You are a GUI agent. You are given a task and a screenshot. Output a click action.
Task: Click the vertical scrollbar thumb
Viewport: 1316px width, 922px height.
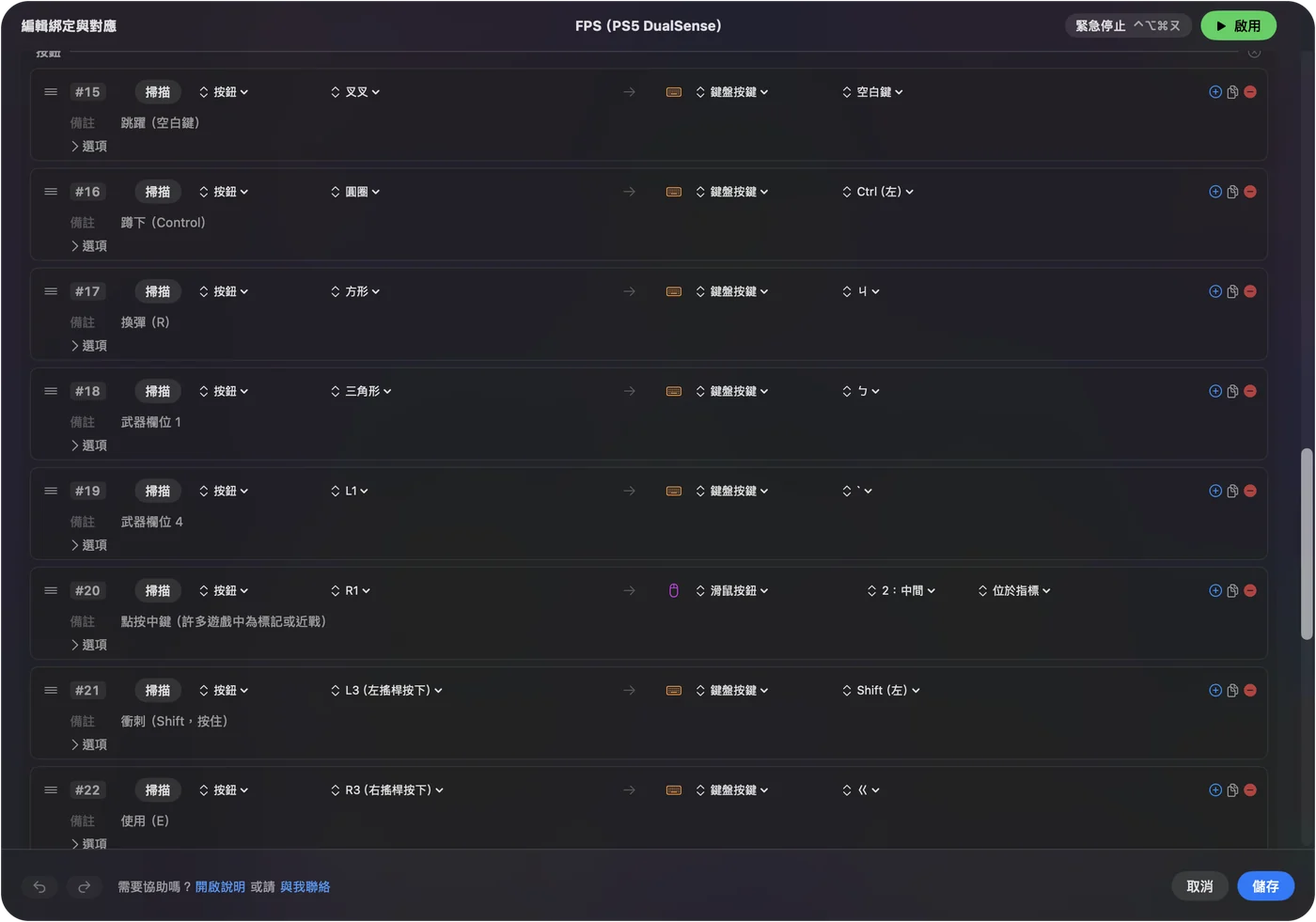click(1307, 544)
